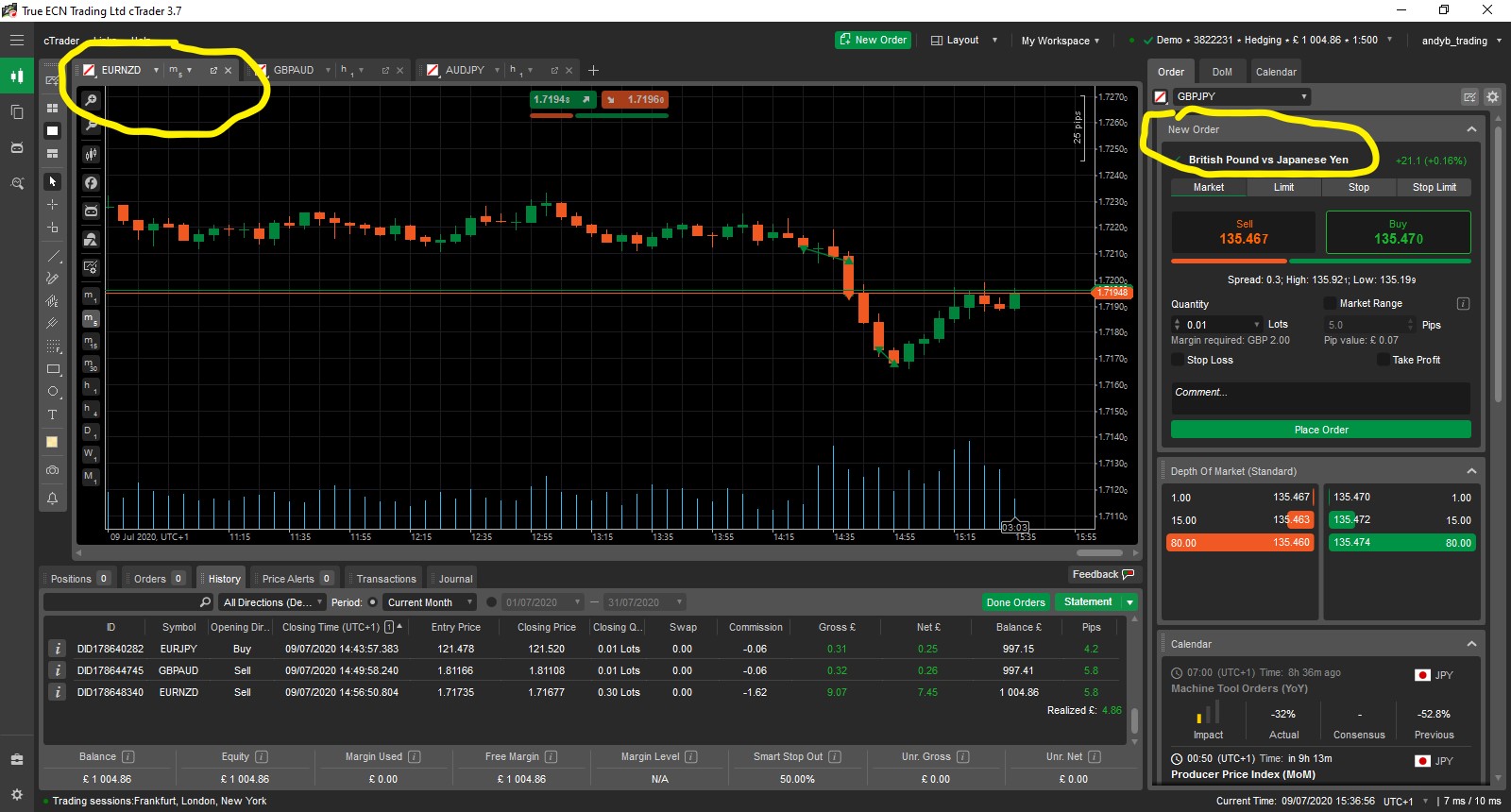This screenshot has height=812, width=1511.
Task: Open the quantity lots dropdown
Action: [1256, 325]
